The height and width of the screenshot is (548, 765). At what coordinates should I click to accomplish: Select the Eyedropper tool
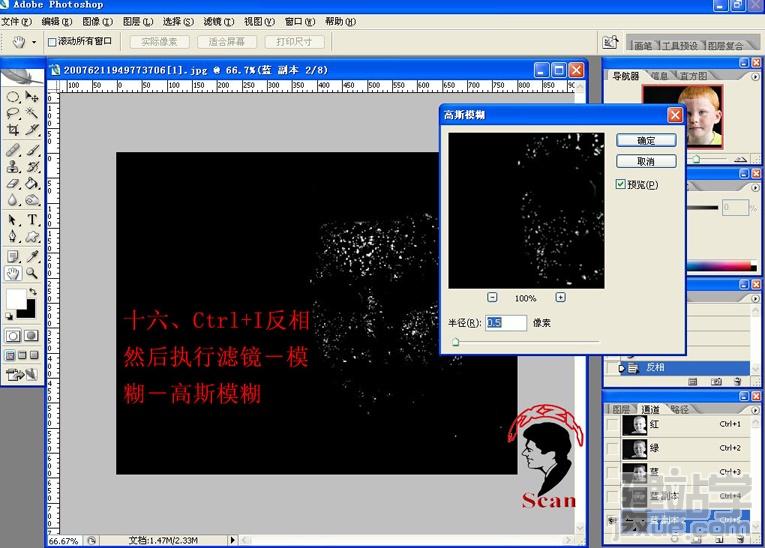[x=31, y=256]
